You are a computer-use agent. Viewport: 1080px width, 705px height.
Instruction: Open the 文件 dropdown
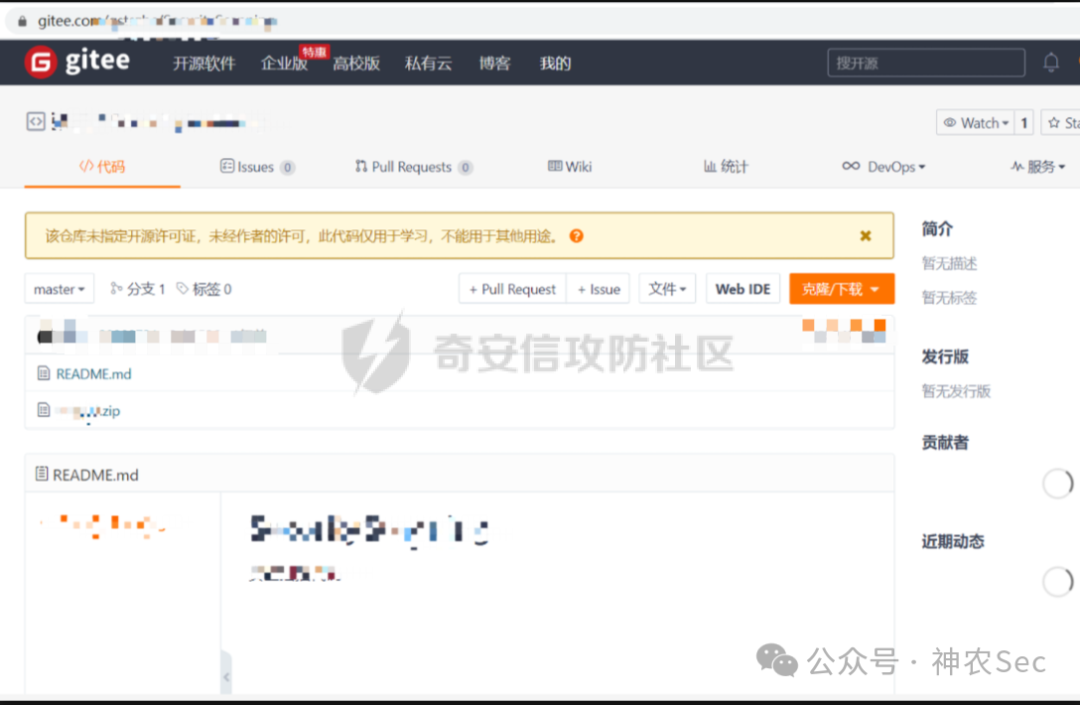point(667,288)
